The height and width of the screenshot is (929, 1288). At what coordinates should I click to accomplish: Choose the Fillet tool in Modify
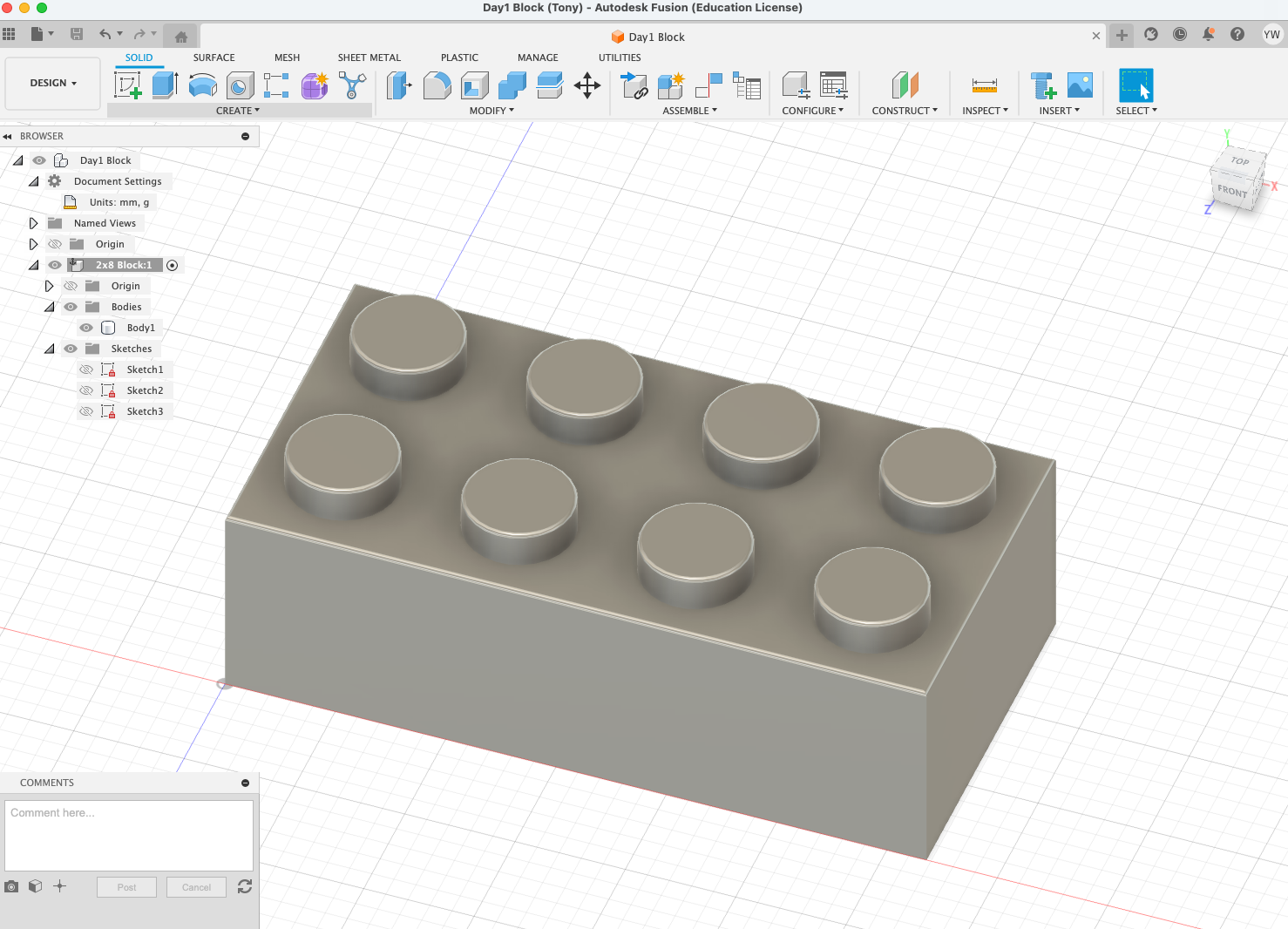[x=437, y=85]
